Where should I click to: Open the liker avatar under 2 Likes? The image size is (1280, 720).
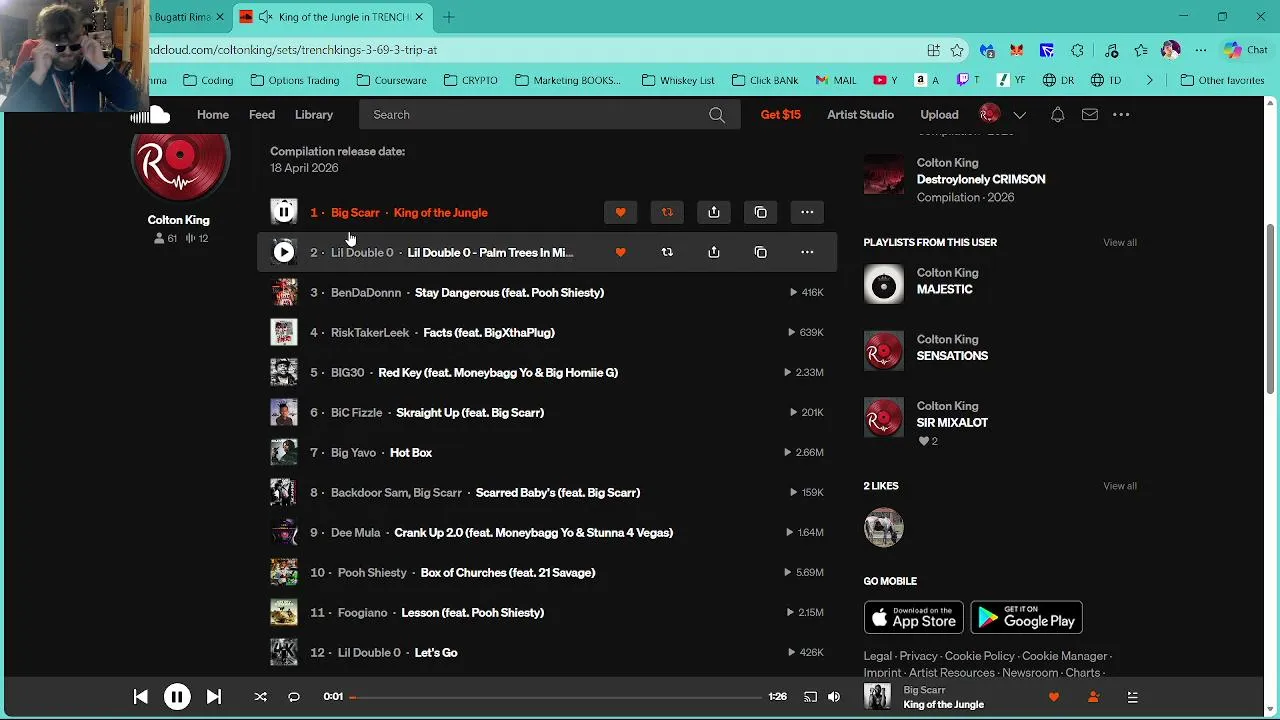tap(883, 528)
